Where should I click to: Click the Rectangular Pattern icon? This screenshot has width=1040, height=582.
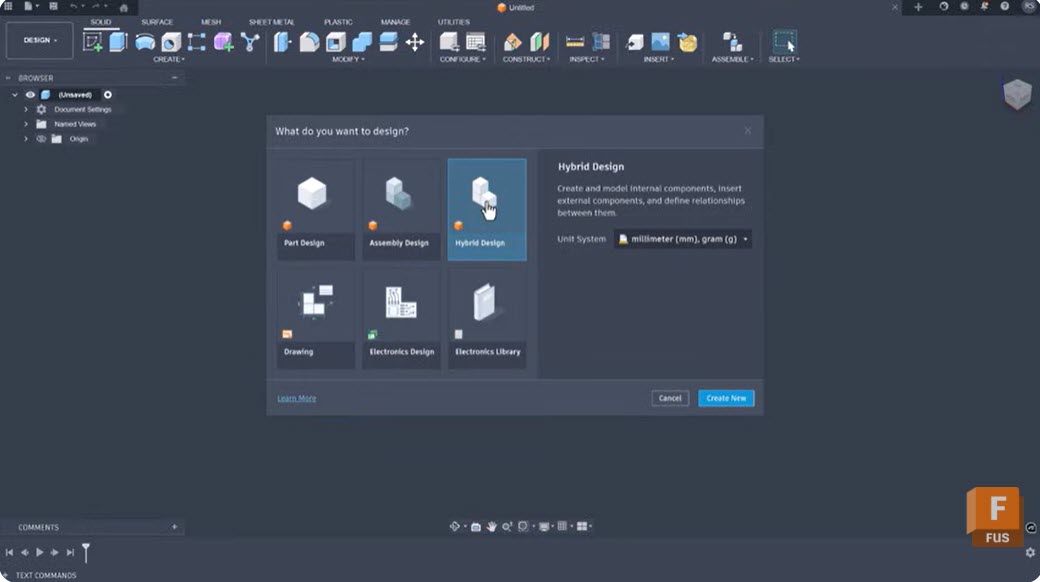point(196,42)
